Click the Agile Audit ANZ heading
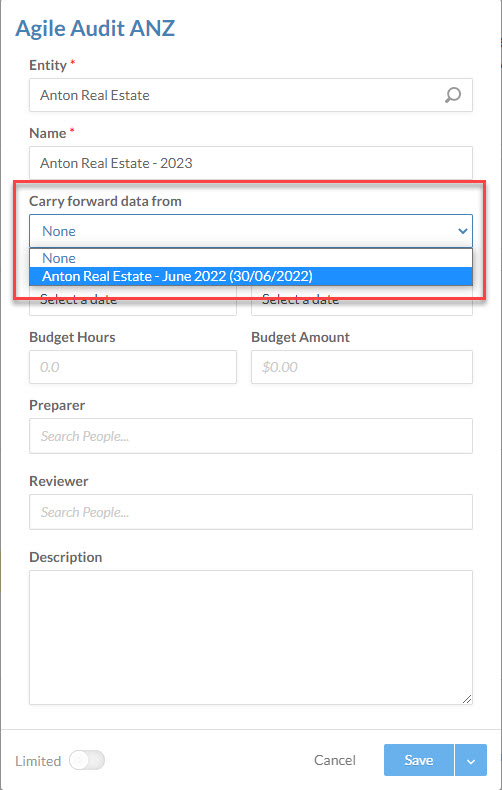Viewport: 502px width, 790px height. coord(95,29)
